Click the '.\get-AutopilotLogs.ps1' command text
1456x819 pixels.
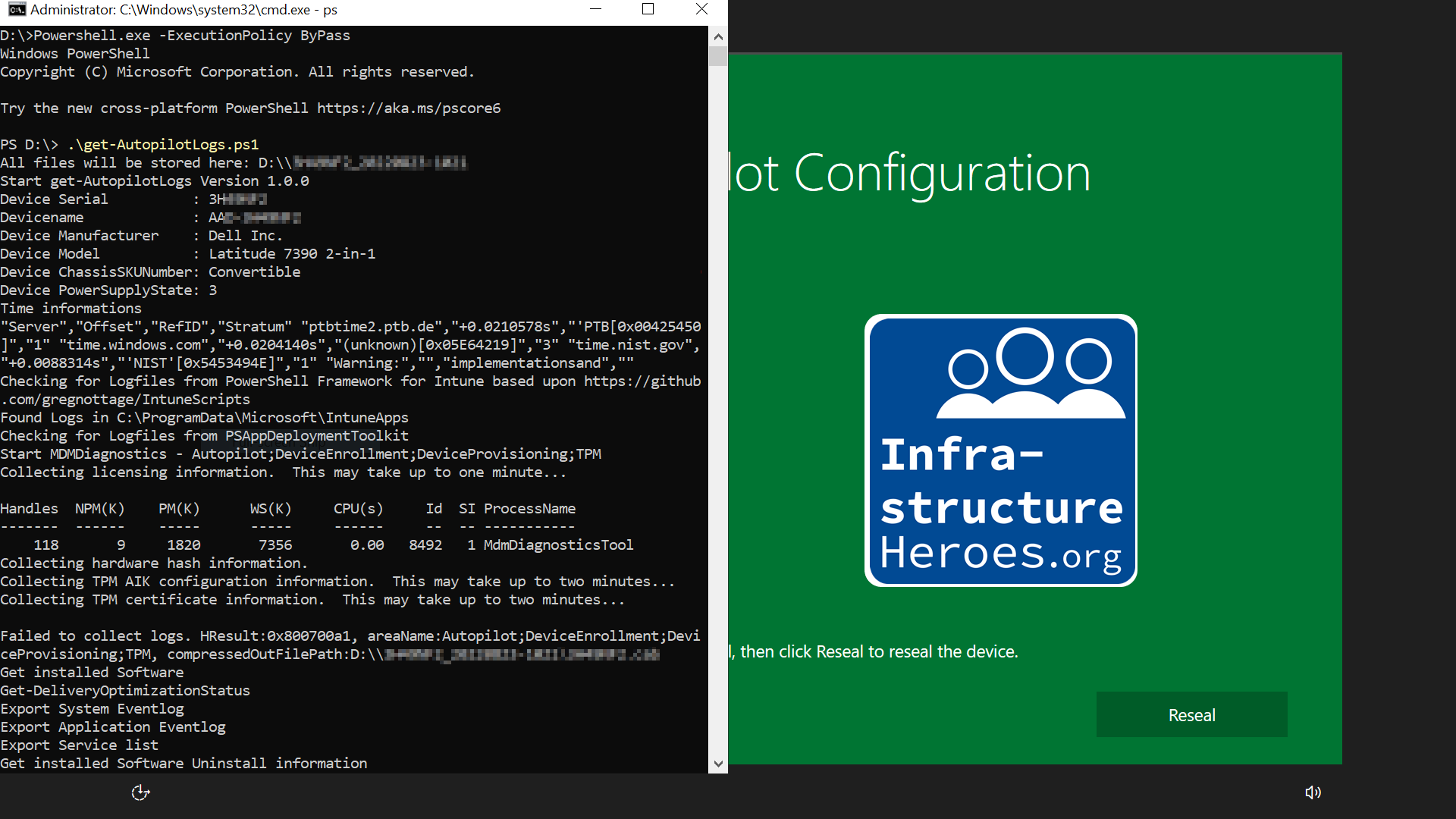[x=163, y=144]
